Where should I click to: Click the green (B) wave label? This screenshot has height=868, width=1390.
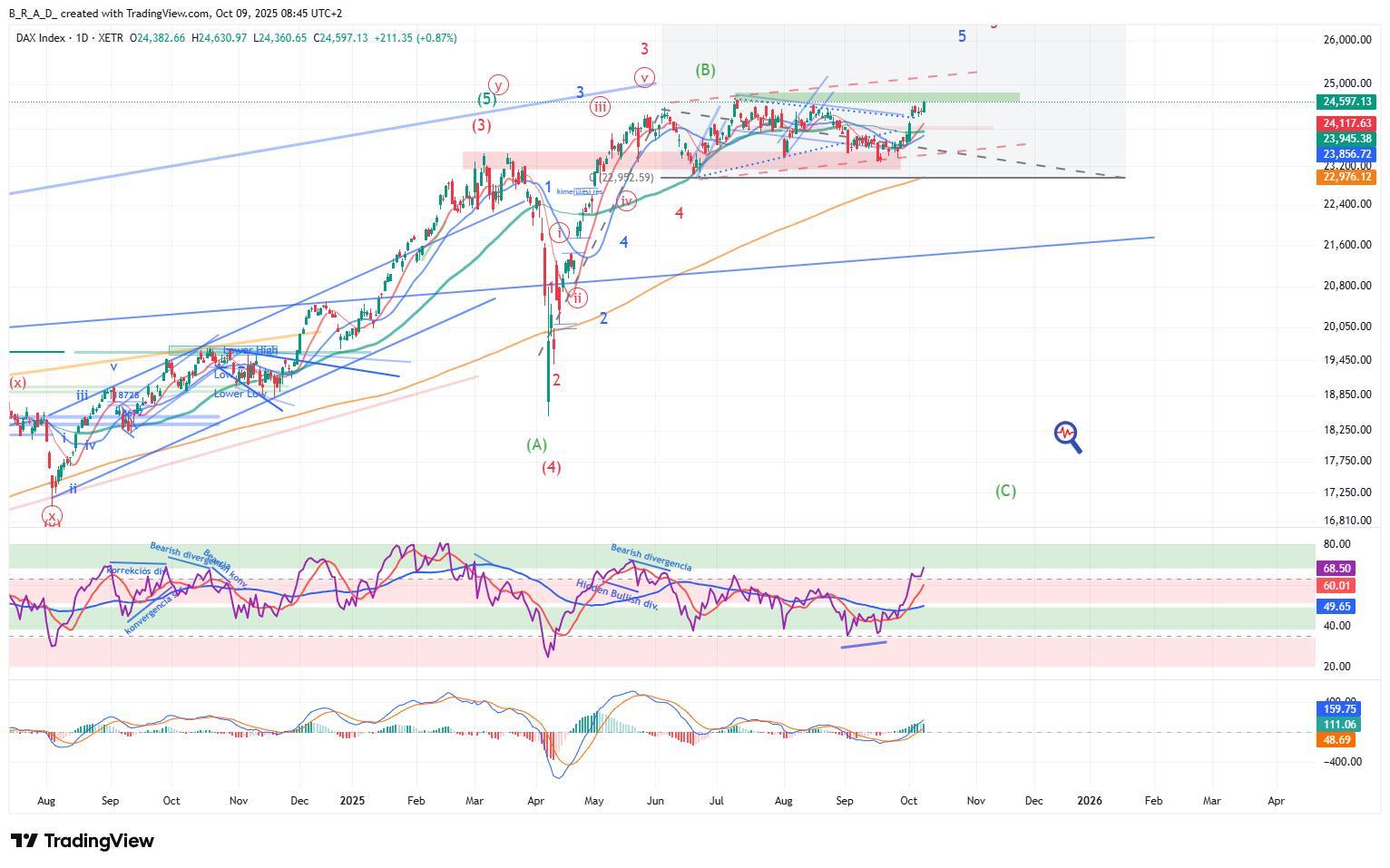click(x=706, y=70)
